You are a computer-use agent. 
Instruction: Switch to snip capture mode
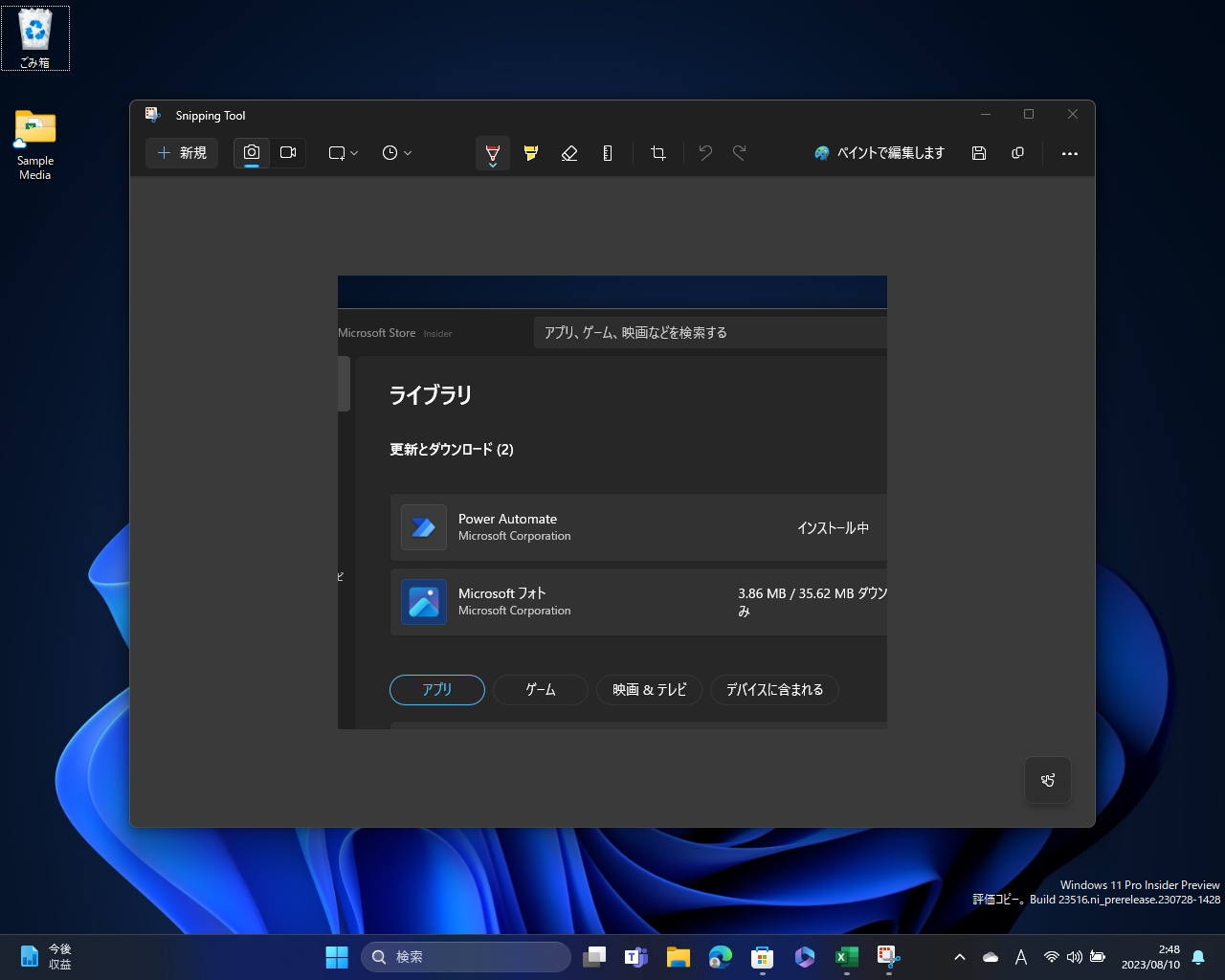click(x=251, y=153)
